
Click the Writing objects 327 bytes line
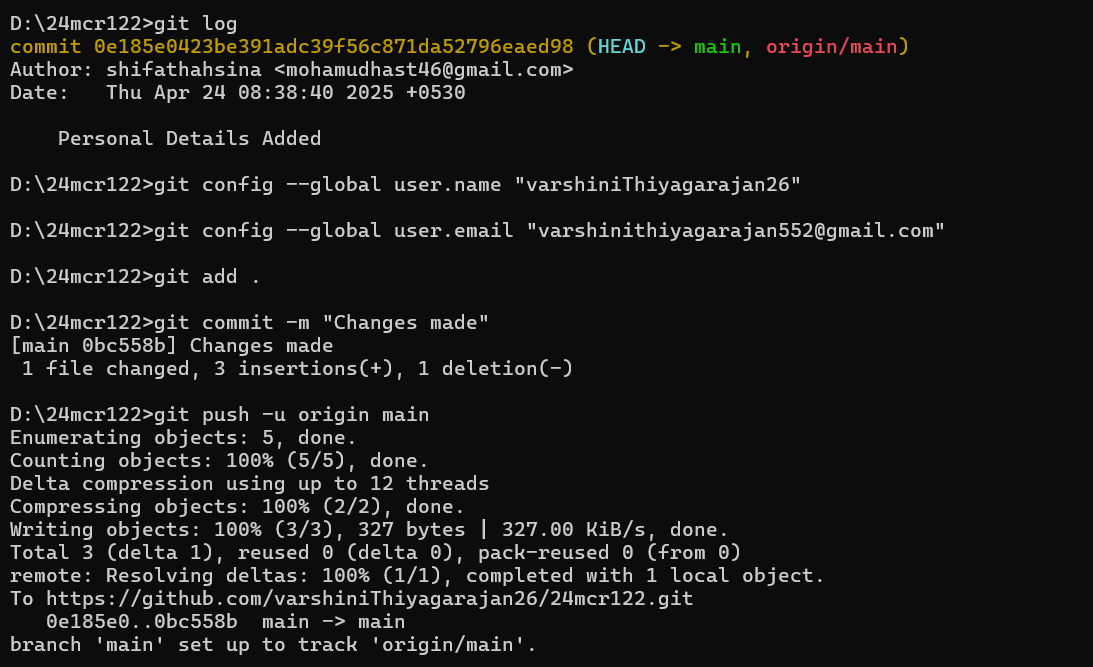pyautogui.click(x=369, y=530)
